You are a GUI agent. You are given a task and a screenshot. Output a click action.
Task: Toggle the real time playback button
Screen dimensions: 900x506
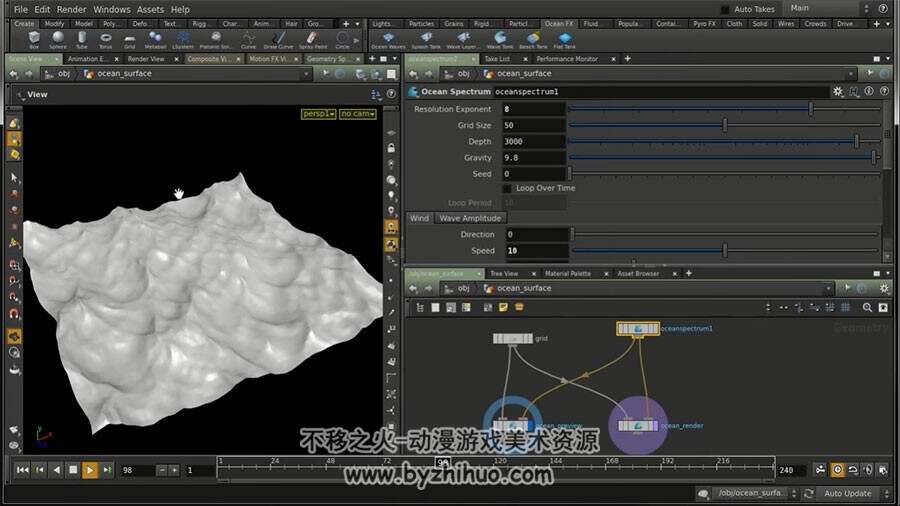(x=837, y=470)
